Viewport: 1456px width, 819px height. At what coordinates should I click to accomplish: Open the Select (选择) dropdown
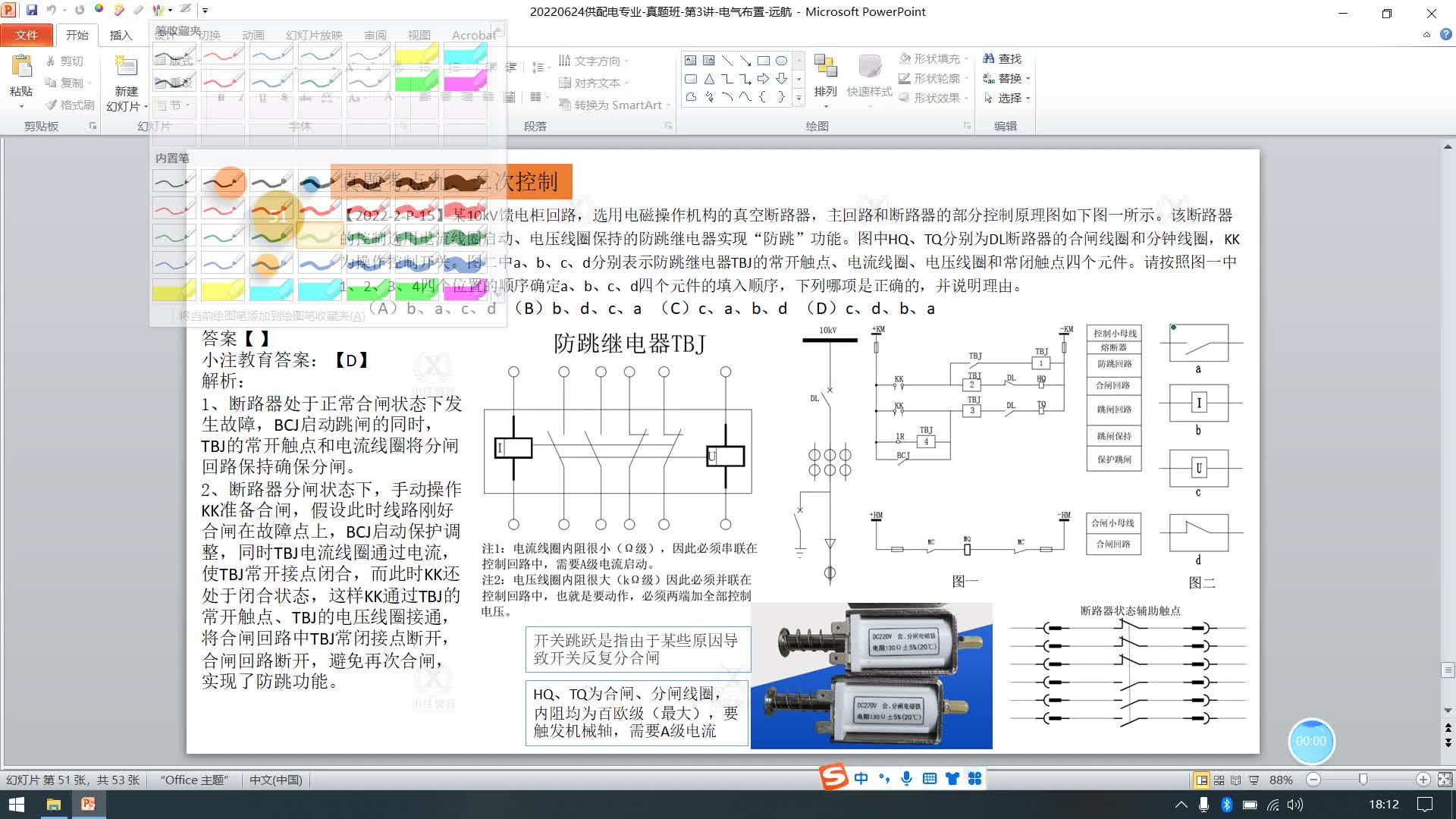click(x=1009, y=98)
